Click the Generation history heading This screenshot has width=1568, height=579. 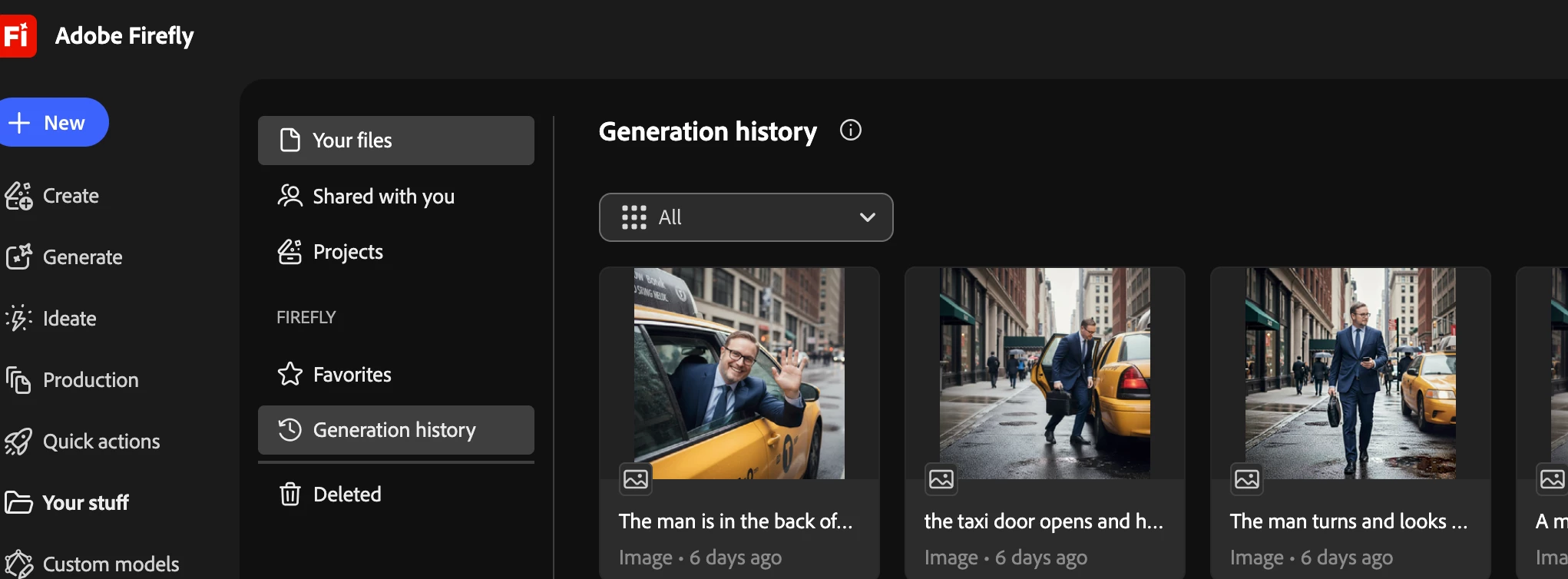pos(708,131)
